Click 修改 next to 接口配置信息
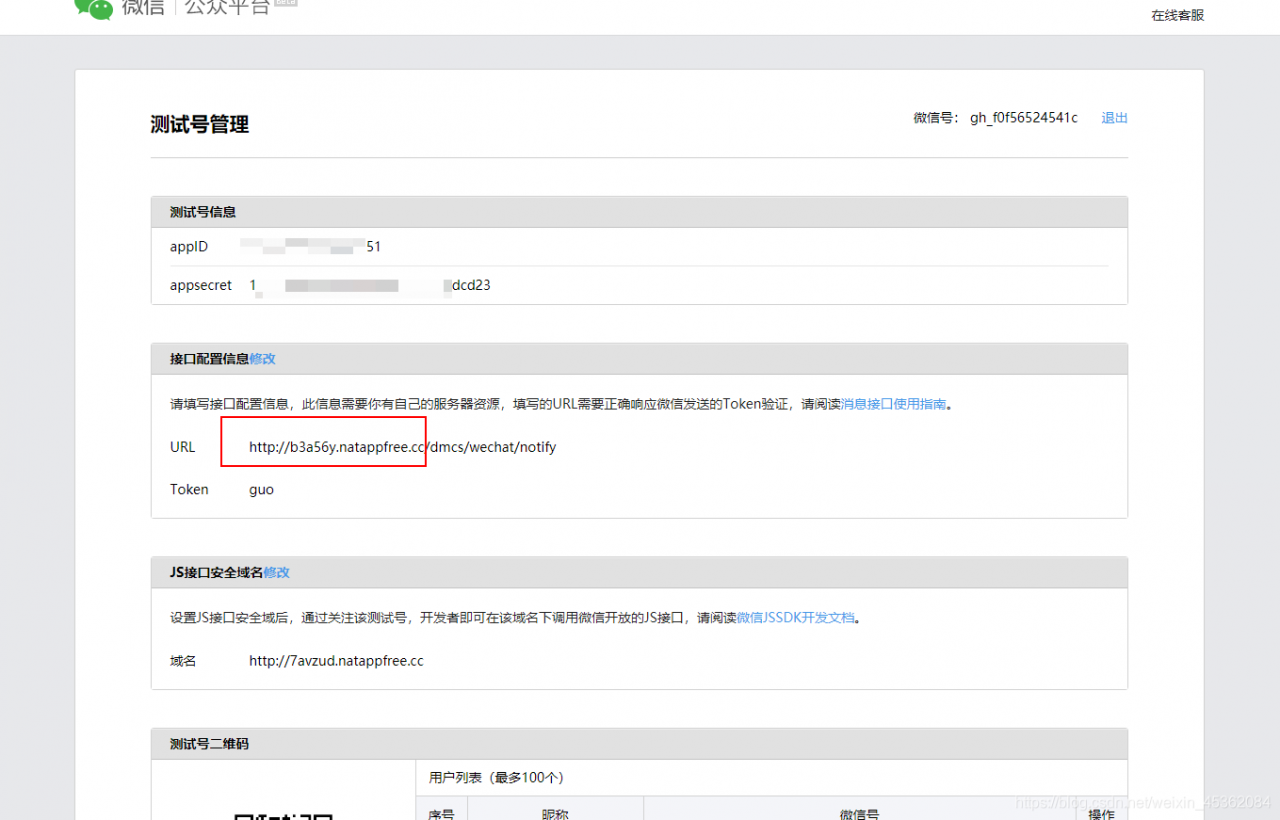1280x820 pixels. tap(262, 359)
